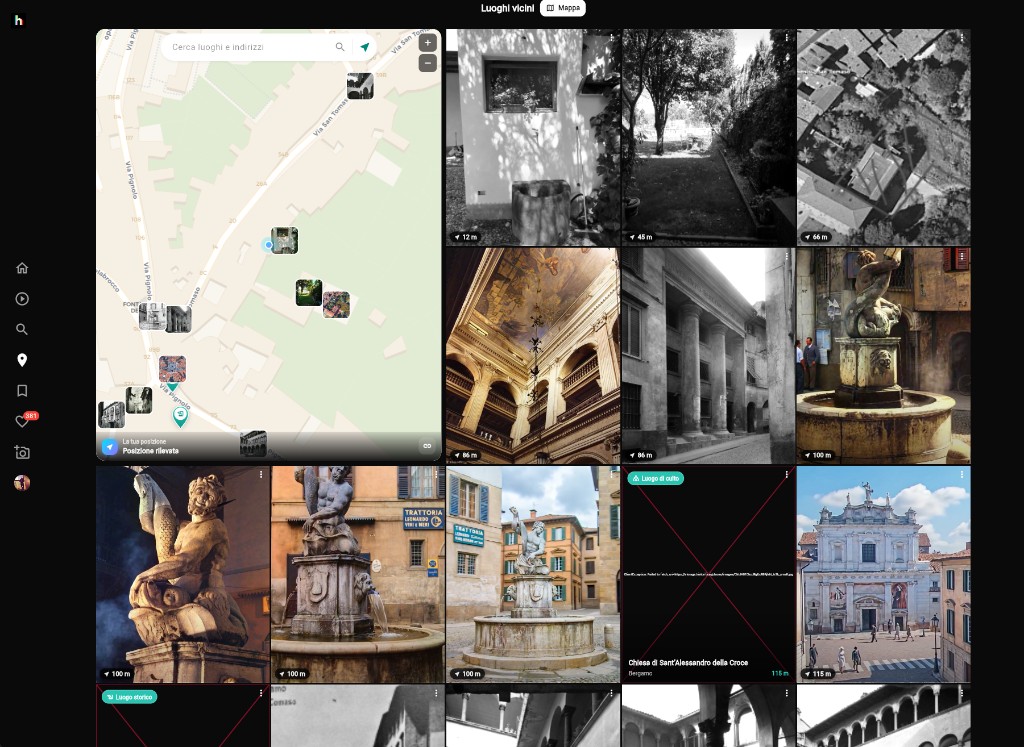Open options menu on Chiesa di Sant'Alessandro card
This screenshot has width=1024, height=747.
(786, 475)
